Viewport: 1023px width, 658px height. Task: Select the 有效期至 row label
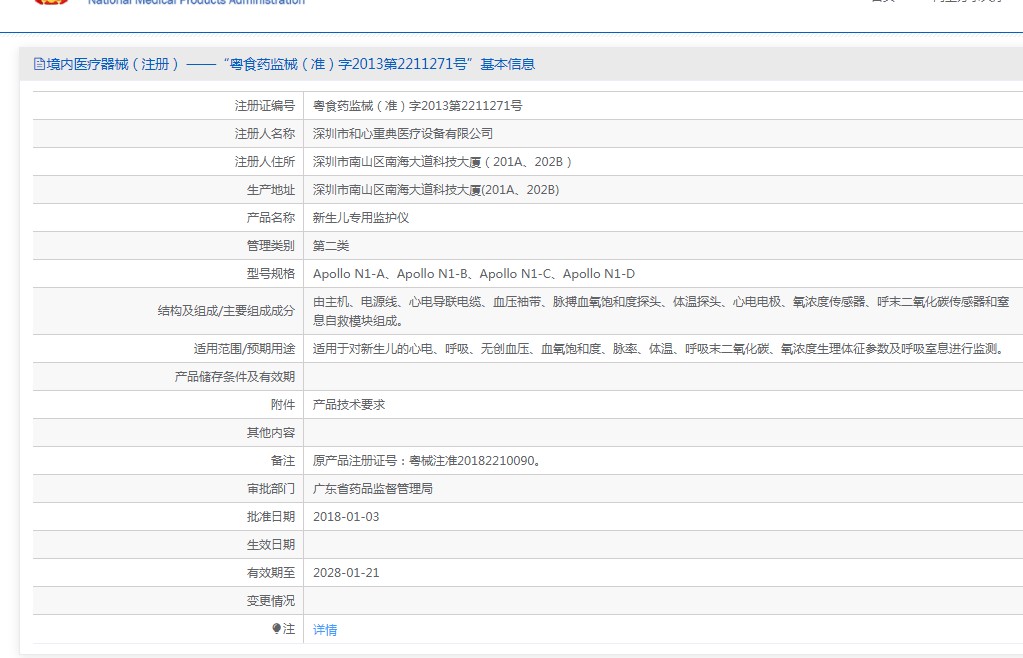[271, 573]
